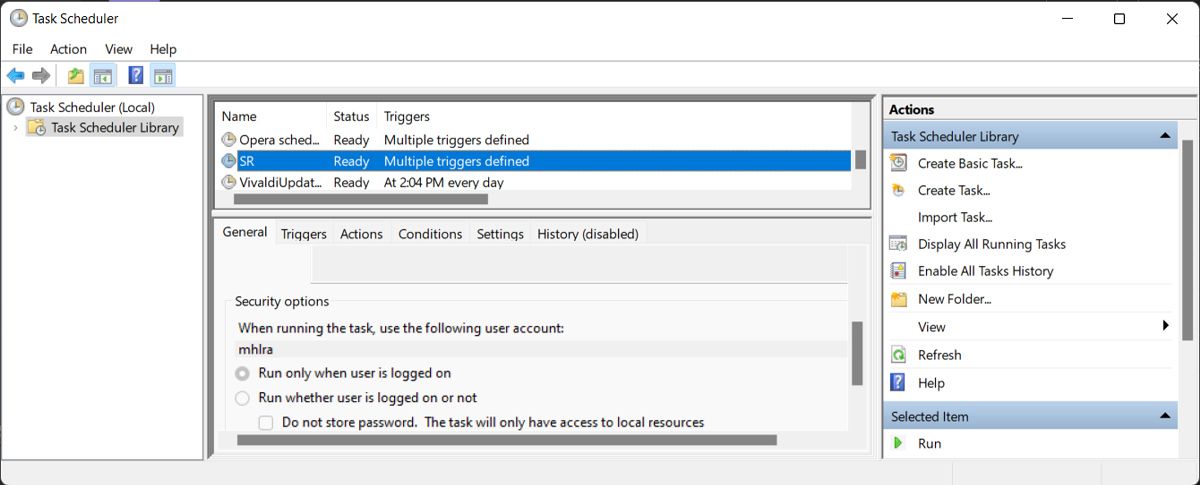Click the blue Help toolbar icon
Viewport: 1200px width, 485px height.
(x=136, y=75)
